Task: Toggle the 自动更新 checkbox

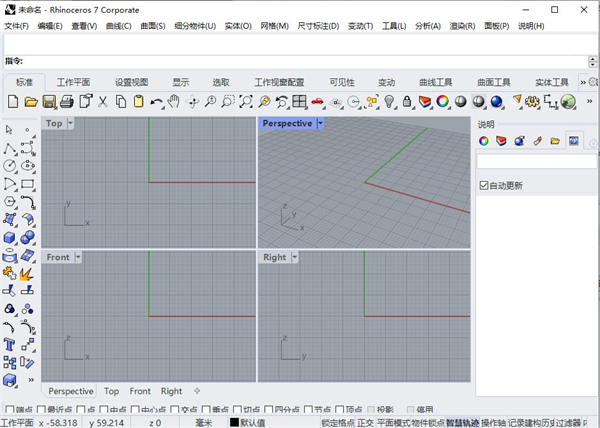Action: (x=484, y=185)
